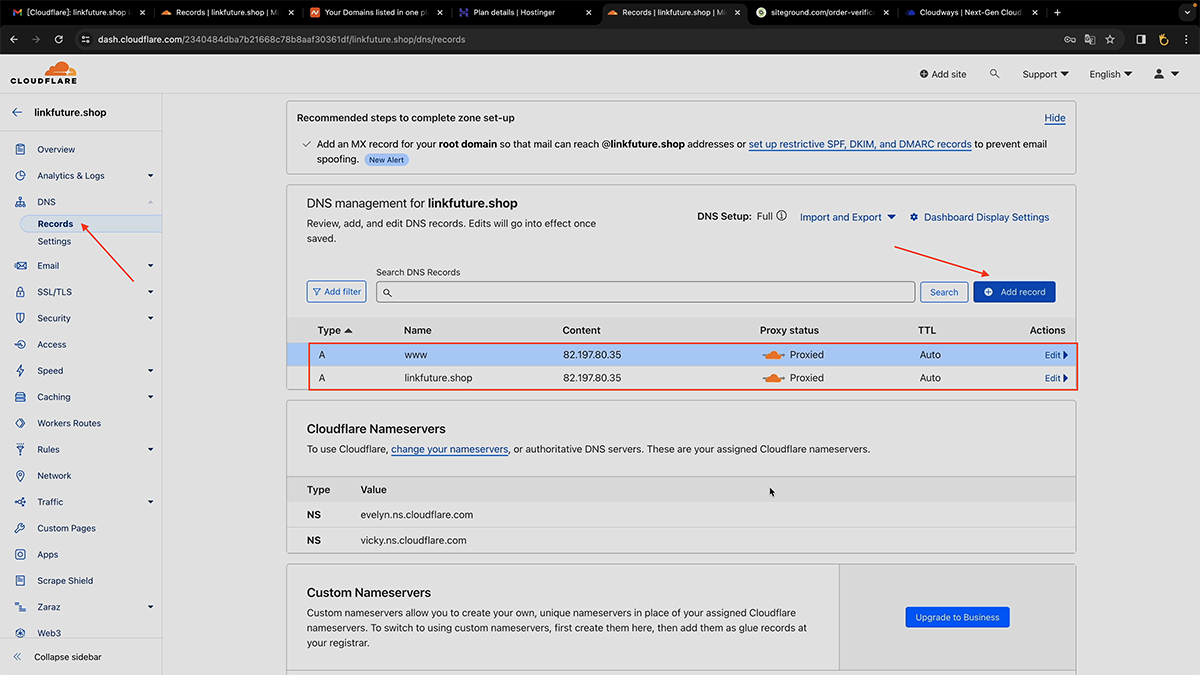Open the password key icon in address bar
This screenshot has width=1200, height=675.
pos(1069,40)
